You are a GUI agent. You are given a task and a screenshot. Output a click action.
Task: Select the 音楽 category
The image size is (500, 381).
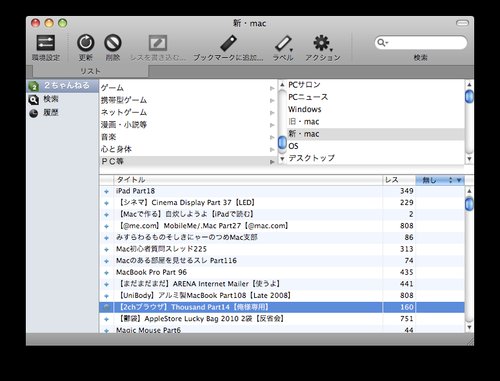click(188, 137)
